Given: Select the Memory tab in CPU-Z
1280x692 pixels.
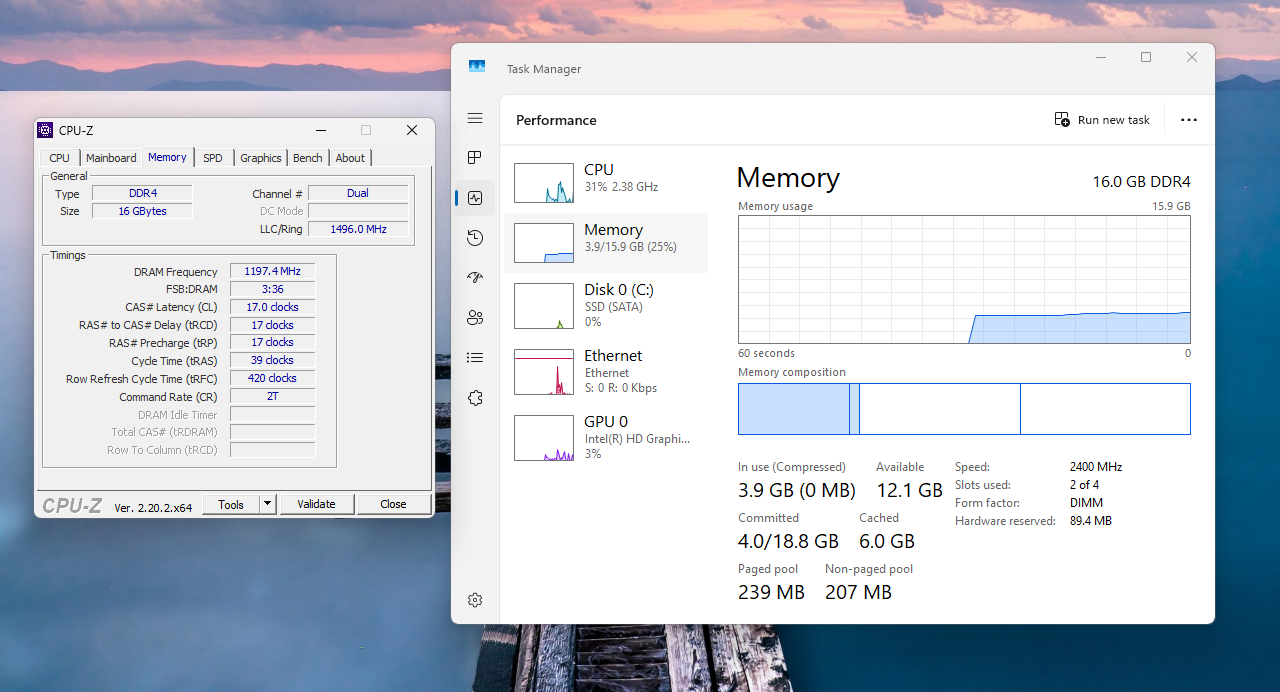Looking at the screenshot, I should [x=167, y=157].
